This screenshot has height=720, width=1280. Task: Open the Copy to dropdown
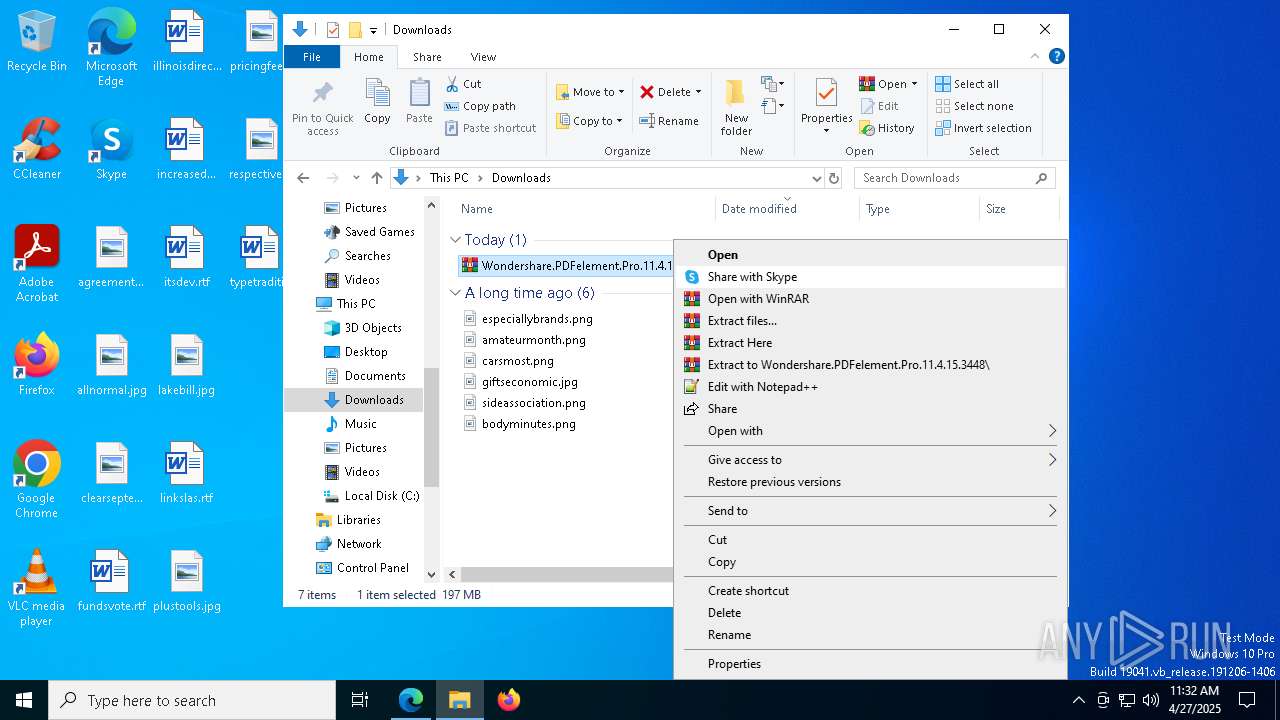(x=589, y=121)
